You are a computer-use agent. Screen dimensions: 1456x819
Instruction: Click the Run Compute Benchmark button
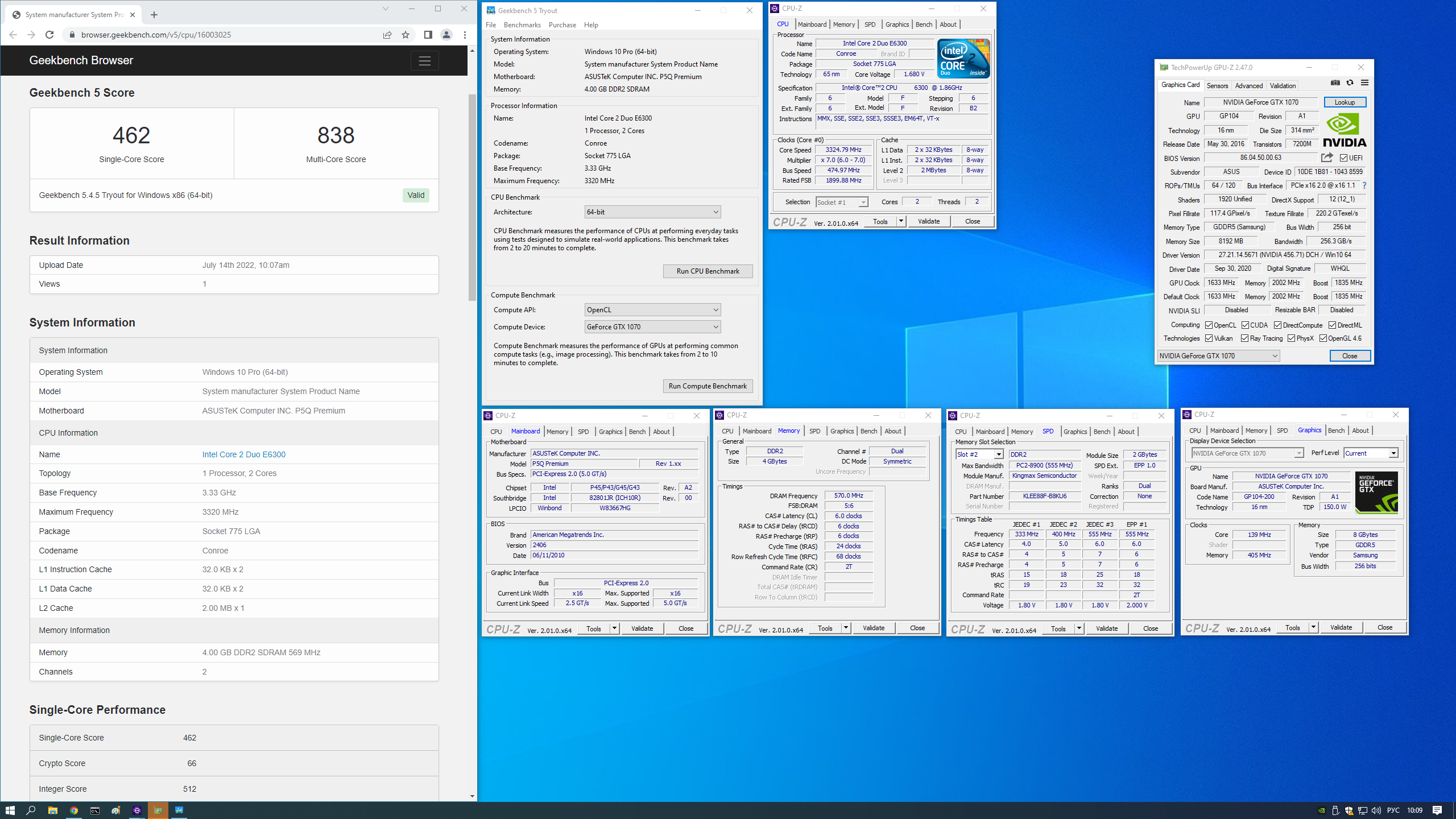click(x=708, y=386)
